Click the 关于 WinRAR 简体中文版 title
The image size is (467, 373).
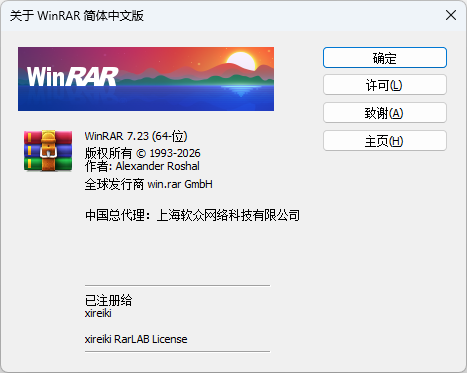[77, 16]
